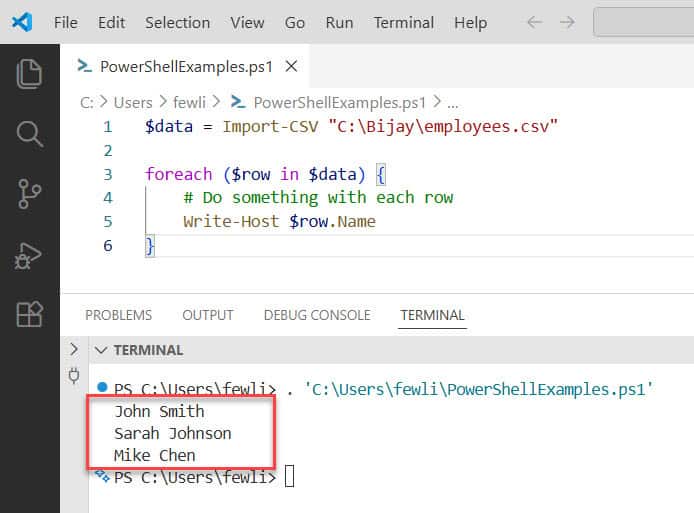The height and width of the screenshot is (513, 694).
Task: Click the script path in terminal command
Action: (x=478, y=390)
